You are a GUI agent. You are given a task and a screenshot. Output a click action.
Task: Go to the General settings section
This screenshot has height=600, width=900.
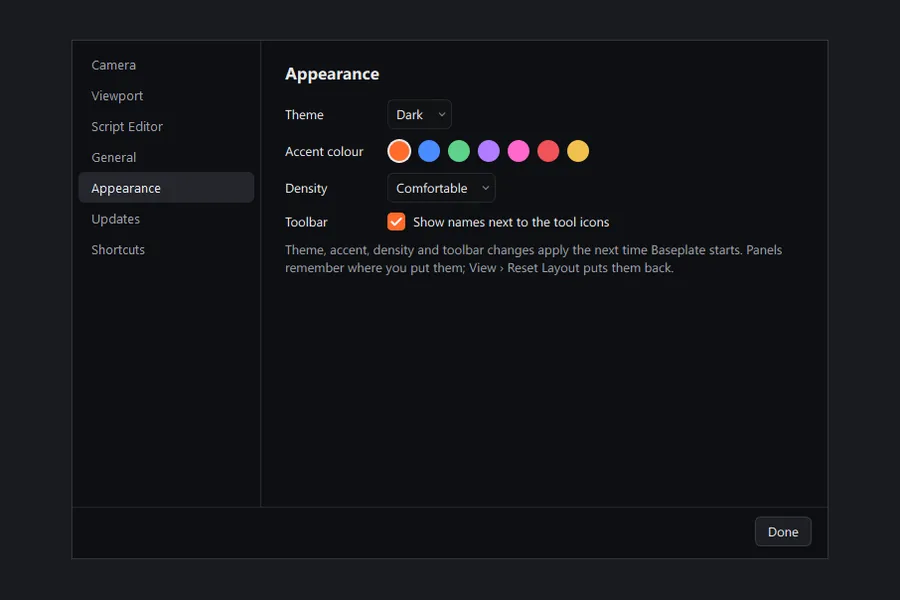[166, 157]
